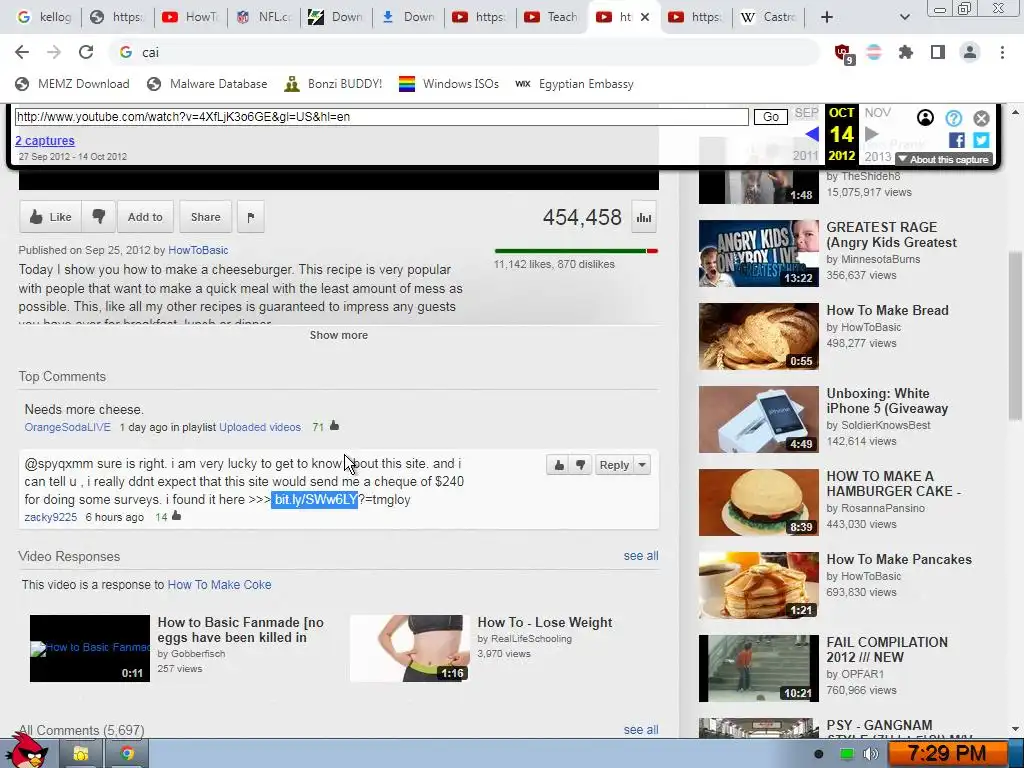Open the Malware Database bookmark
The image size is (1024, 768).
(208, 84)
